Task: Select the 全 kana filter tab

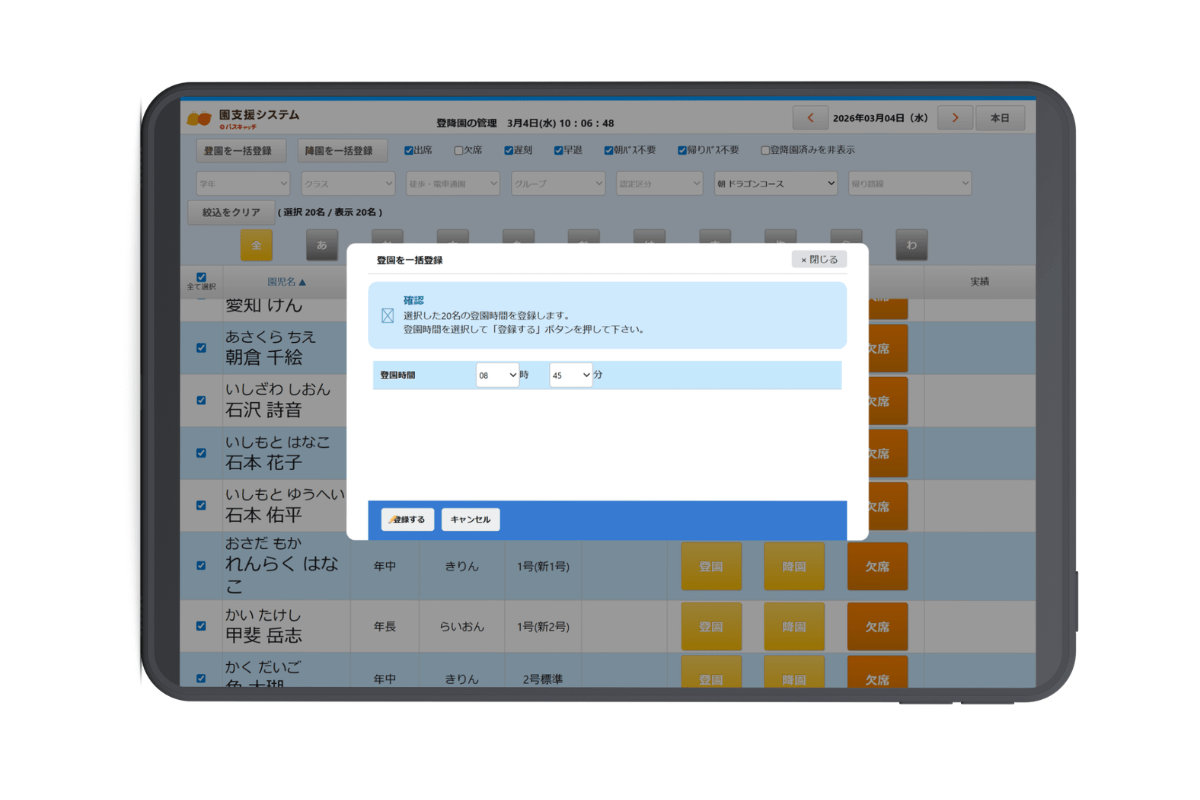Action: click(x=256, y=245)
